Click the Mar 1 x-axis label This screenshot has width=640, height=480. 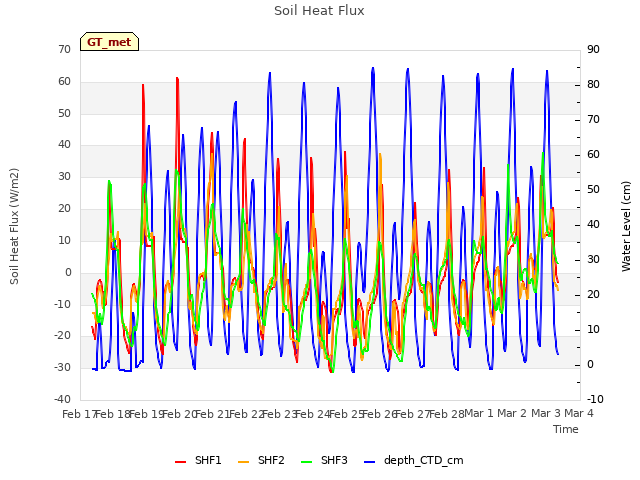(x=480, y=413)
